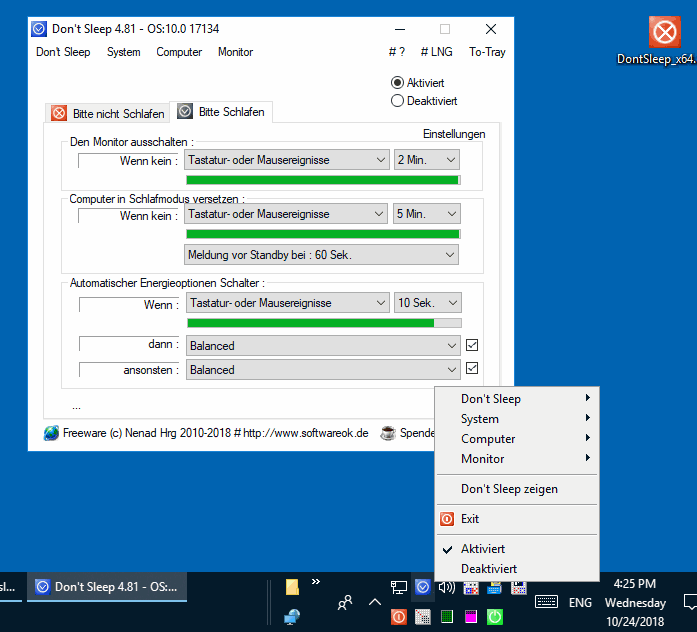
Task: Open the # ? help menu
Action: pyautogui.click(x=397, y=52)
